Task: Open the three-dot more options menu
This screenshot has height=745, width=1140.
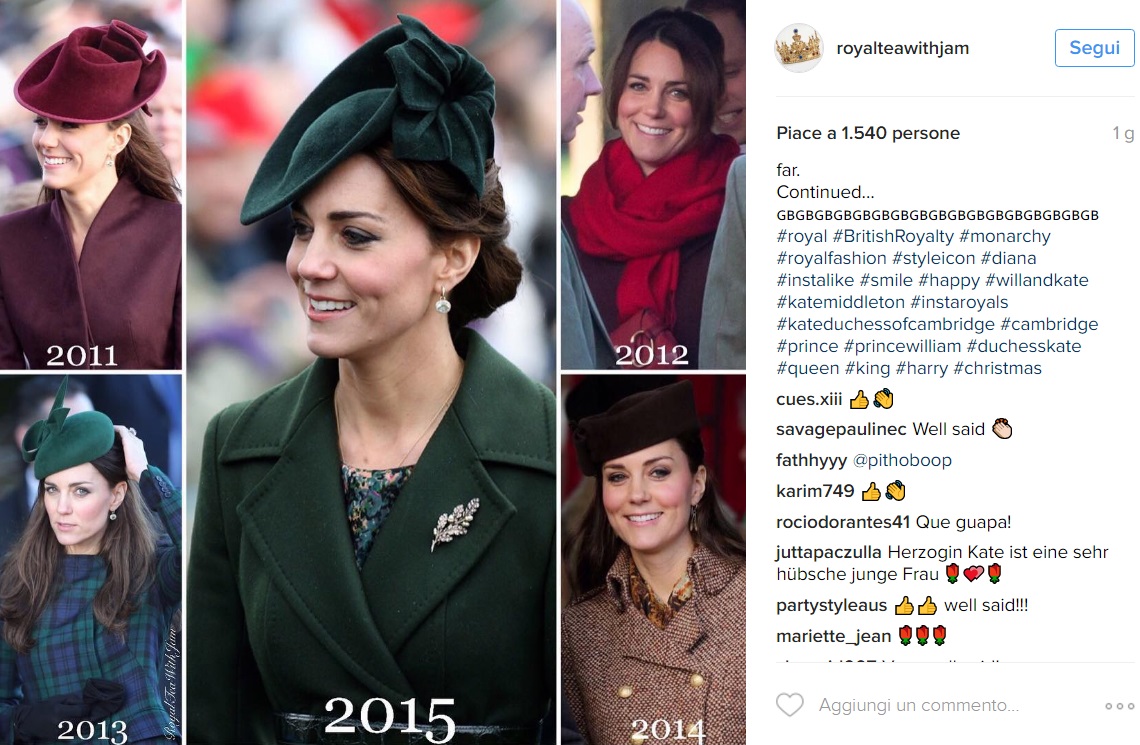Action: [x=1119, y=706]
